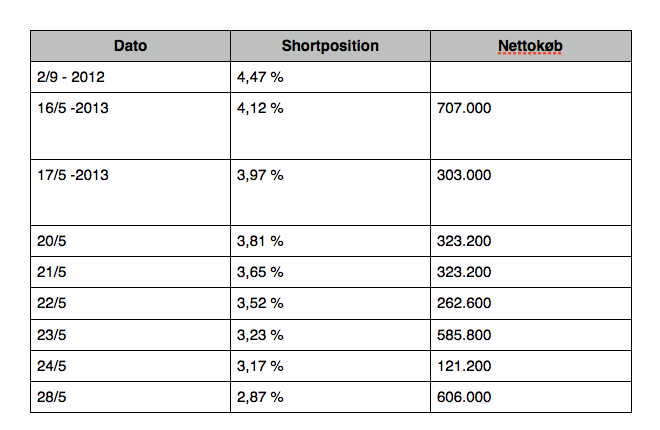Click the 20/5 date cell
This screenshot has height=430, width=660.
click(x=130, y=241)
